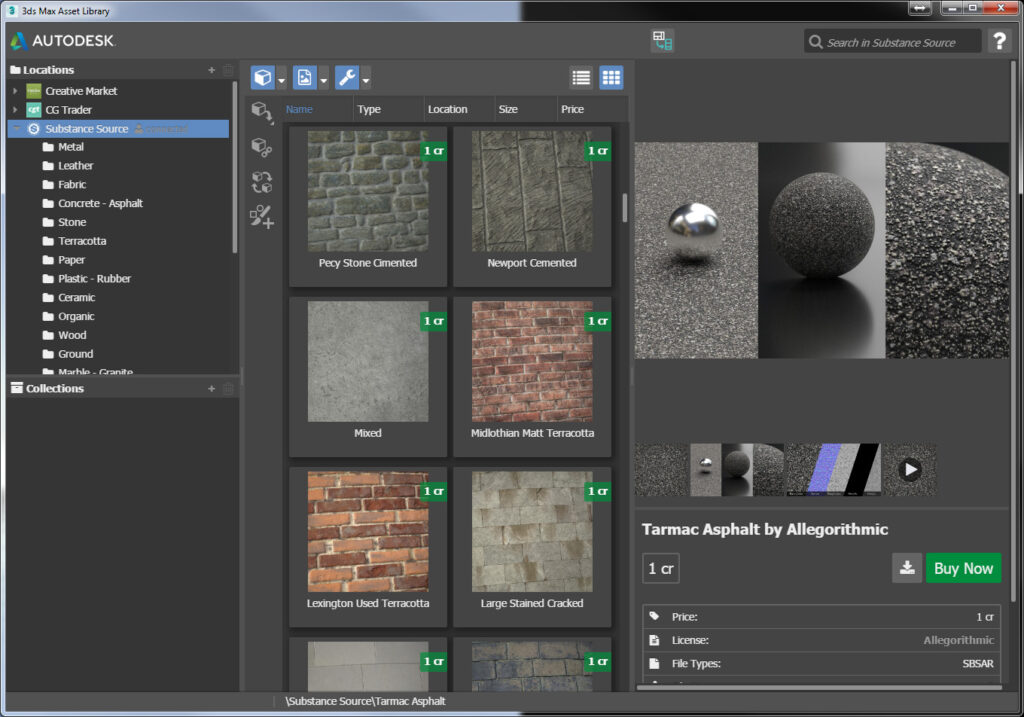This screenshot has height=717, width=1024.
Task: Open the Plastic - Rubber folder
Action: point(94,278)
